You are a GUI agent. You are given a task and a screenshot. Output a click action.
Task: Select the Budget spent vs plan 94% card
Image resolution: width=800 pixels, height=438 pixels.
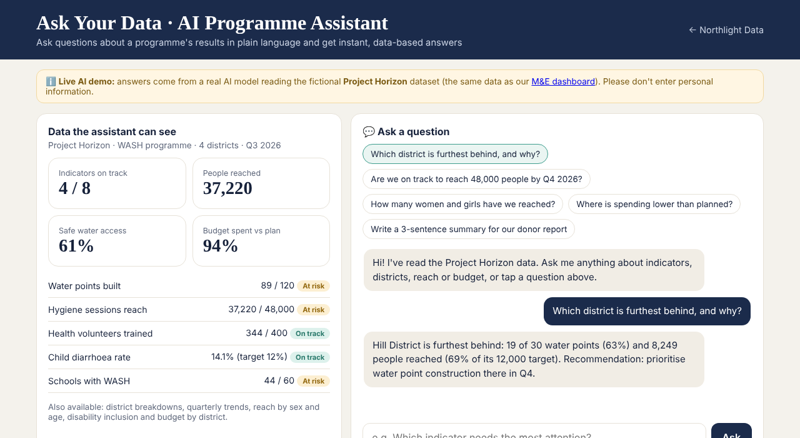pos(261,241)
